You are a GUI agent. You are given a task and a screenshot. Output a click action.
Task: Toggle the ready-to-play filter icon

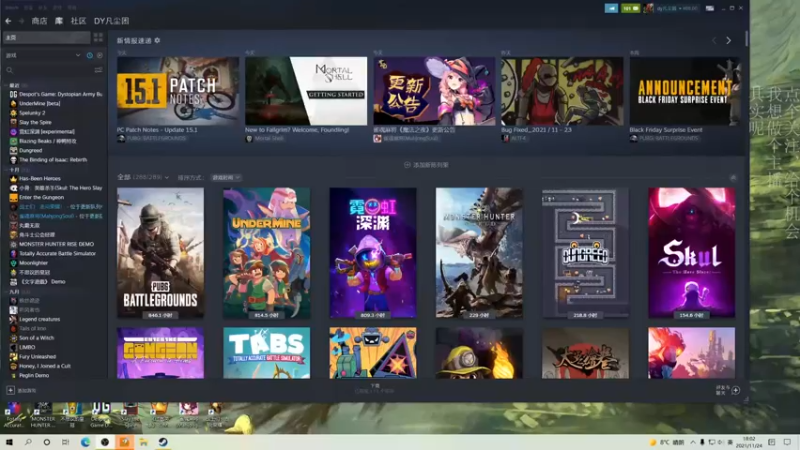[99, 55]
